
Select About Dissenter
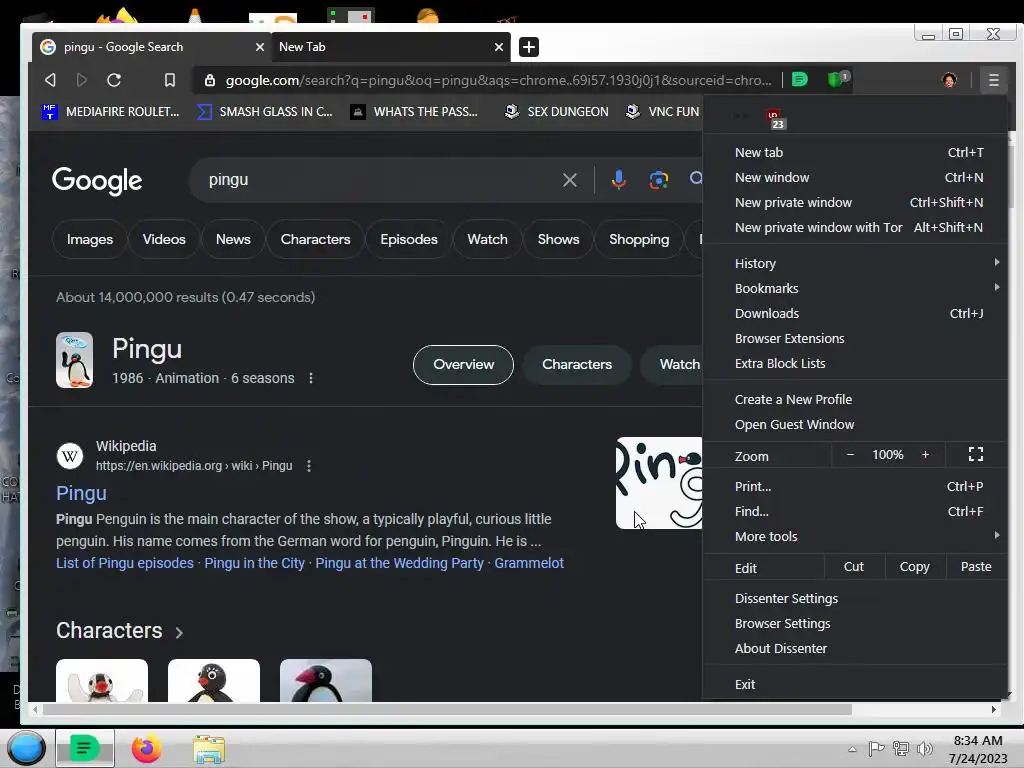pyautogui.click(x=856, y=648)
